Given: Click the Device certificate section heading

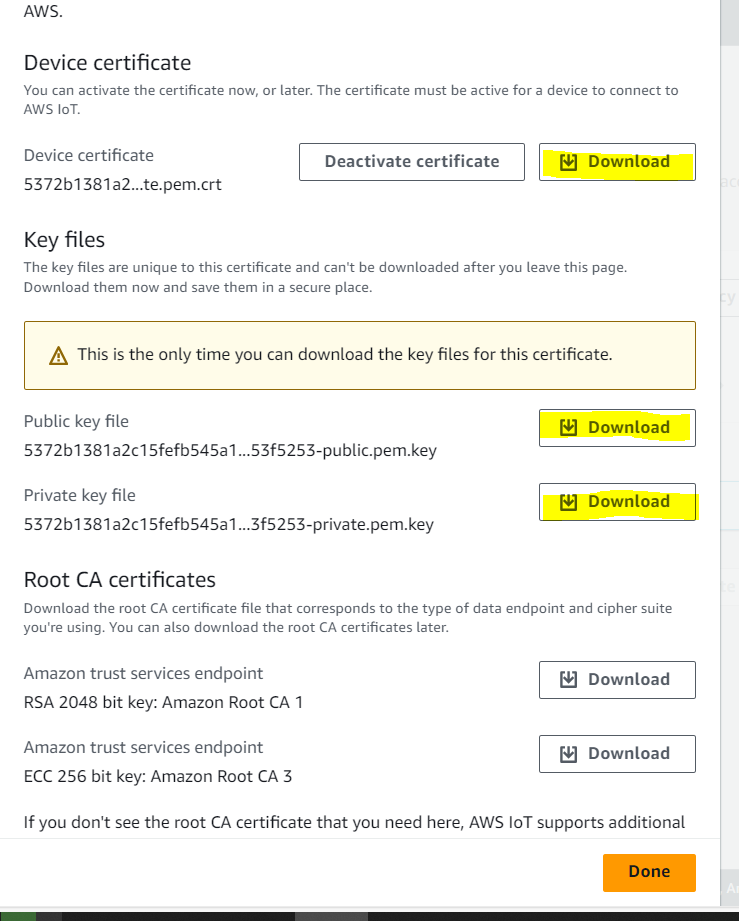Looking at the screenshot, I should [107, 63].
